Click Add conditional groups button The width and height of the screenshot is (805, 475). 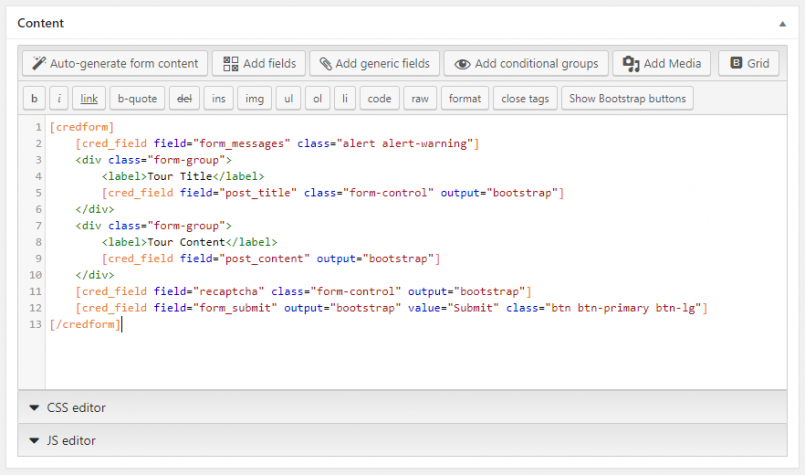pos(526,63)
